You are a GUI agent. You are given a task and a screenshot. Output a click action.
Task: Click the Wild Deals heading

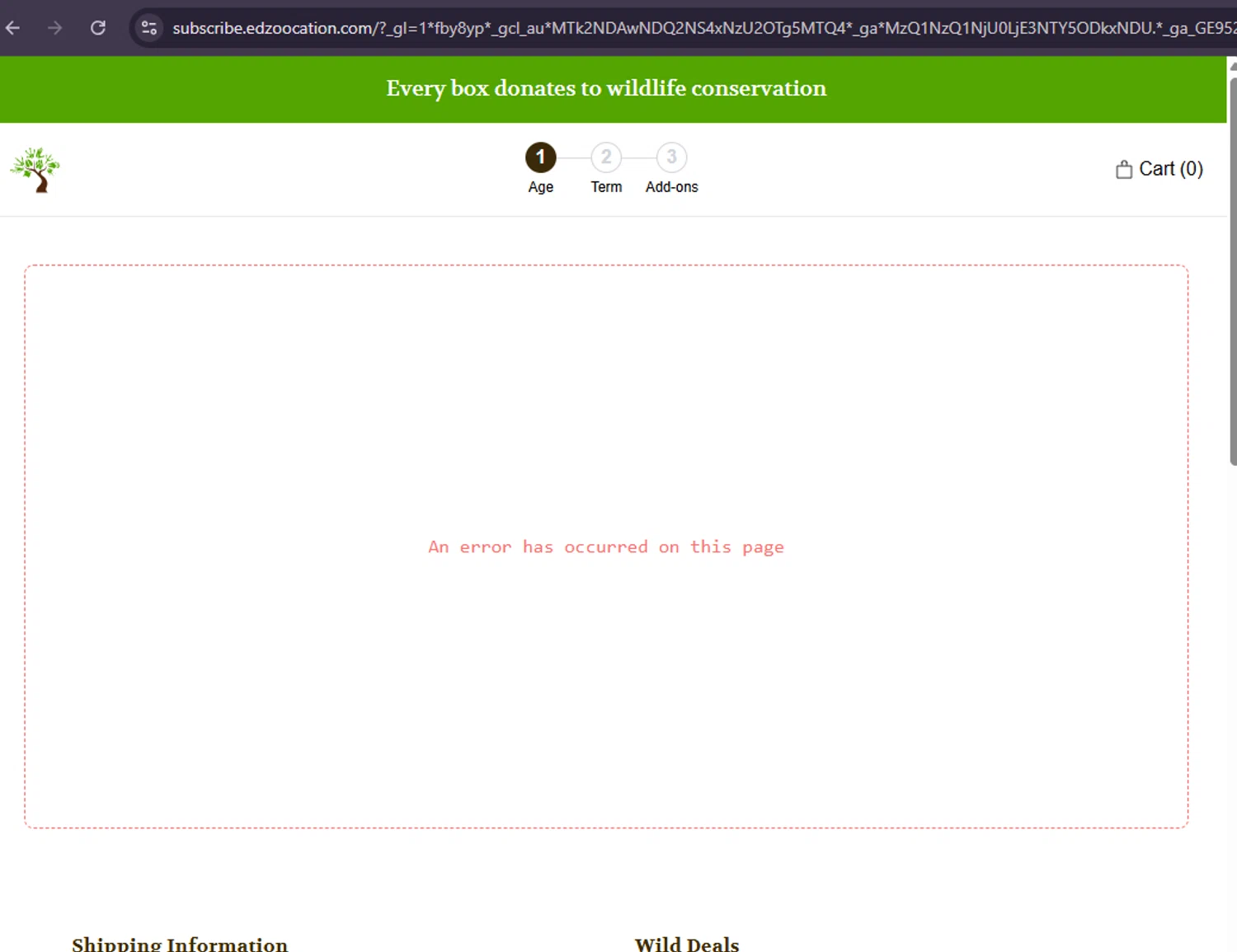click(x=687, y=944)
